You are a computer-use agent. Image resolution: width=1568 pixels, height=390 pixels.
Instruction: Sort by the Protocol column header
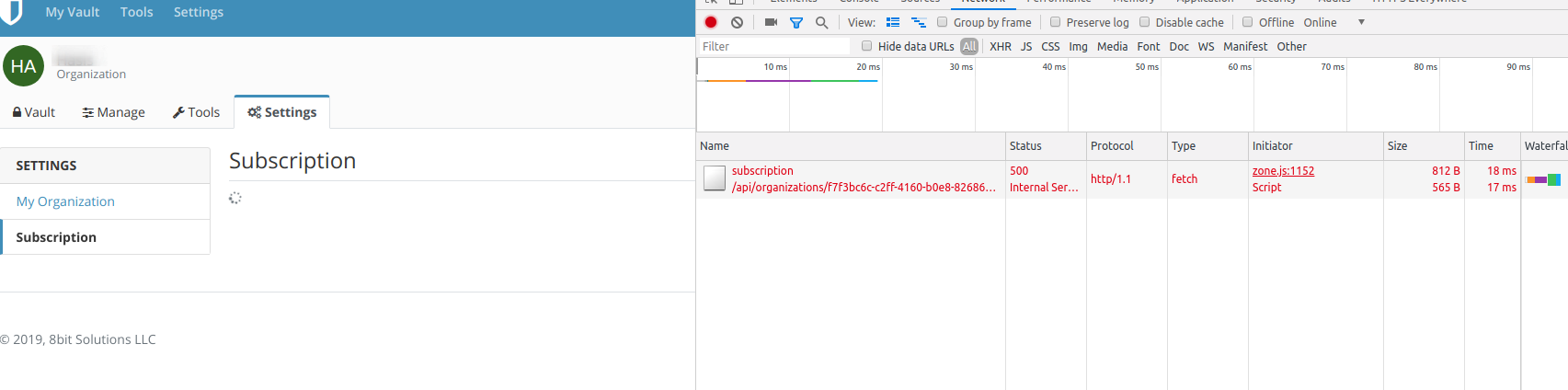pos(1127,146)
